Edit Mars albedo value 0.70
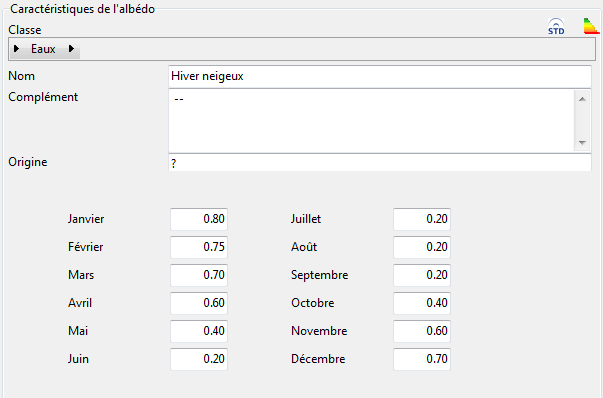The height and width of the screenshot is (398, 603). (x=199, y=275)
